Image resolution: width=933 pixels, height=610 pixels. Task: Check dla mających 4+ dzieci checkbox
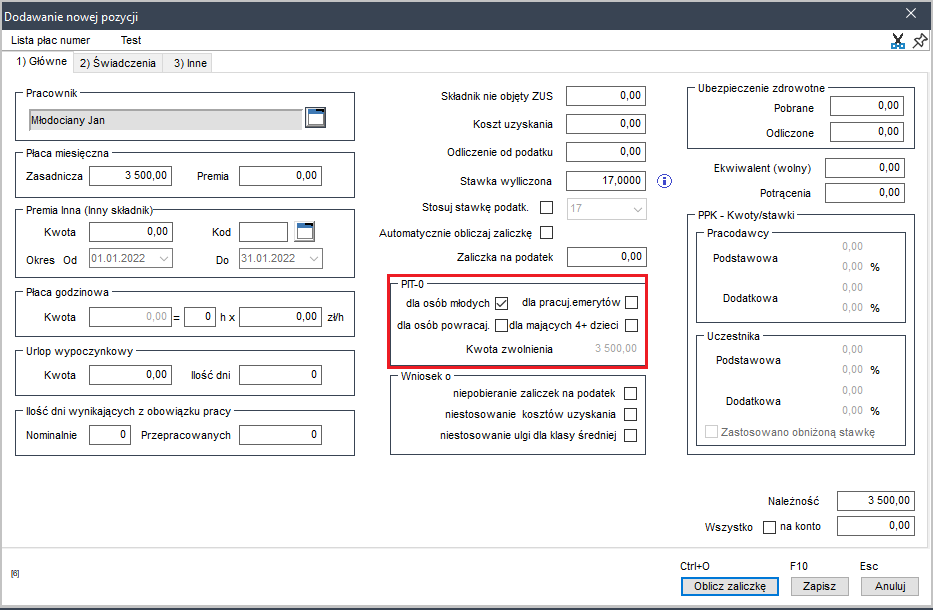(x=631, y=325)
